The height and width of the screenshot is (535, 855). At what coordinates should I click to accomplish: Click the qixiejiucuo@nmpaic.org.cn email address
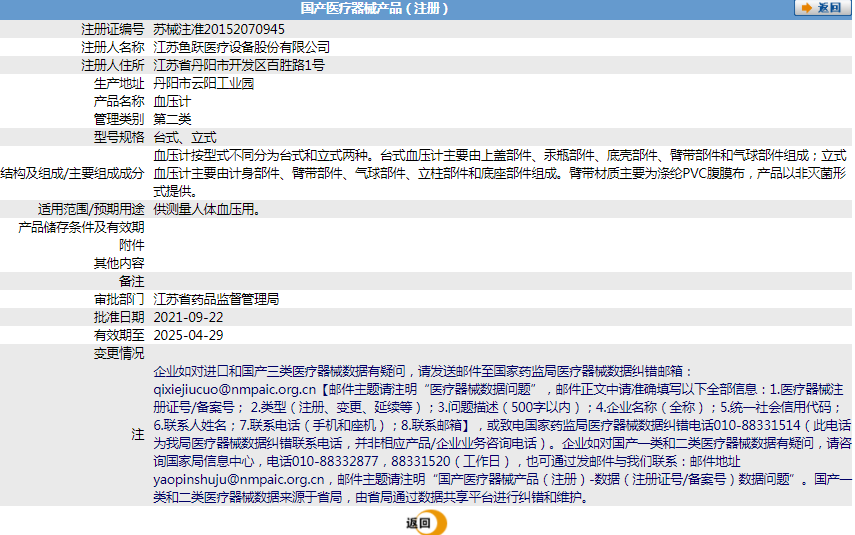click(234, 389)
